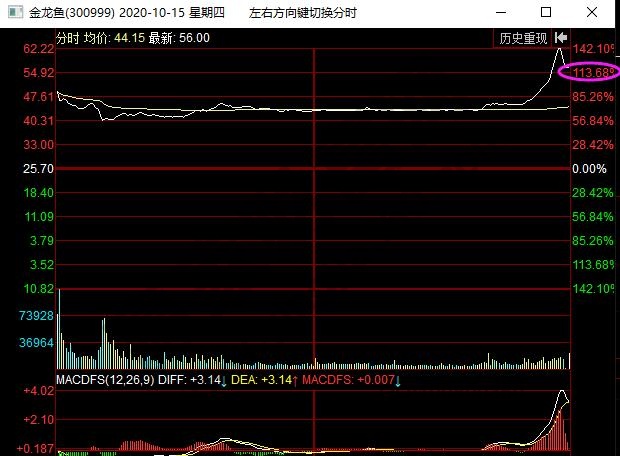Click the price peak at the chart's right

(x=560, y=49)
